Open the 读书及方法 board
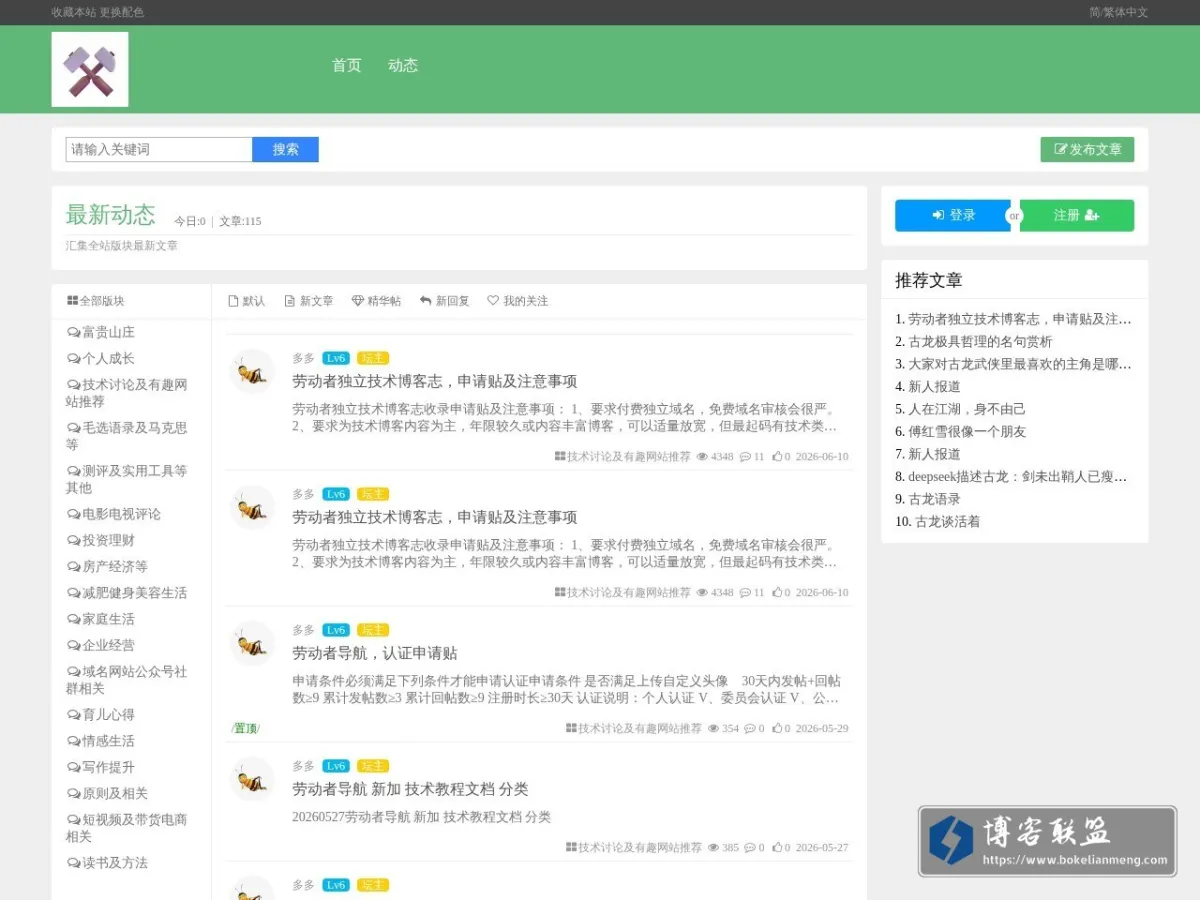Image resolution: width=1200 pixels, height=900 pixels. pos(107,863)
